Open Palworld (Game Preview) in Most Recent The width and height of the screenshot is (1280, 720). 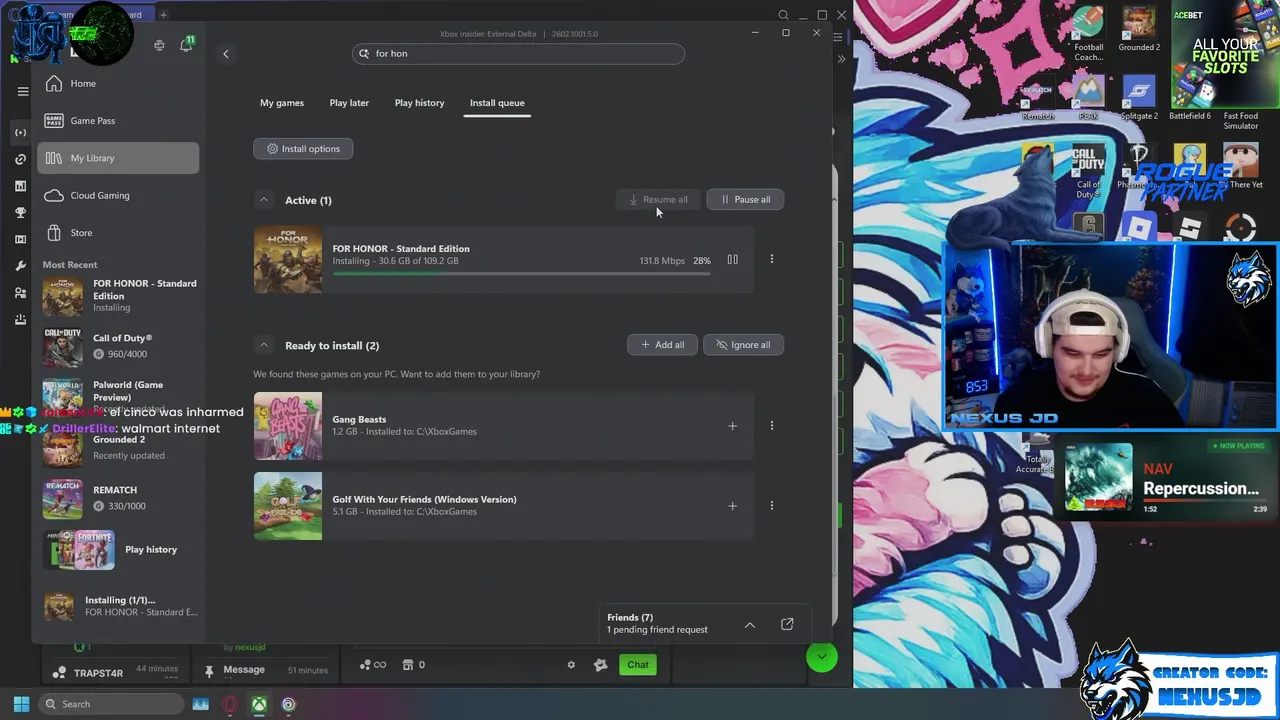click(118, 396)
